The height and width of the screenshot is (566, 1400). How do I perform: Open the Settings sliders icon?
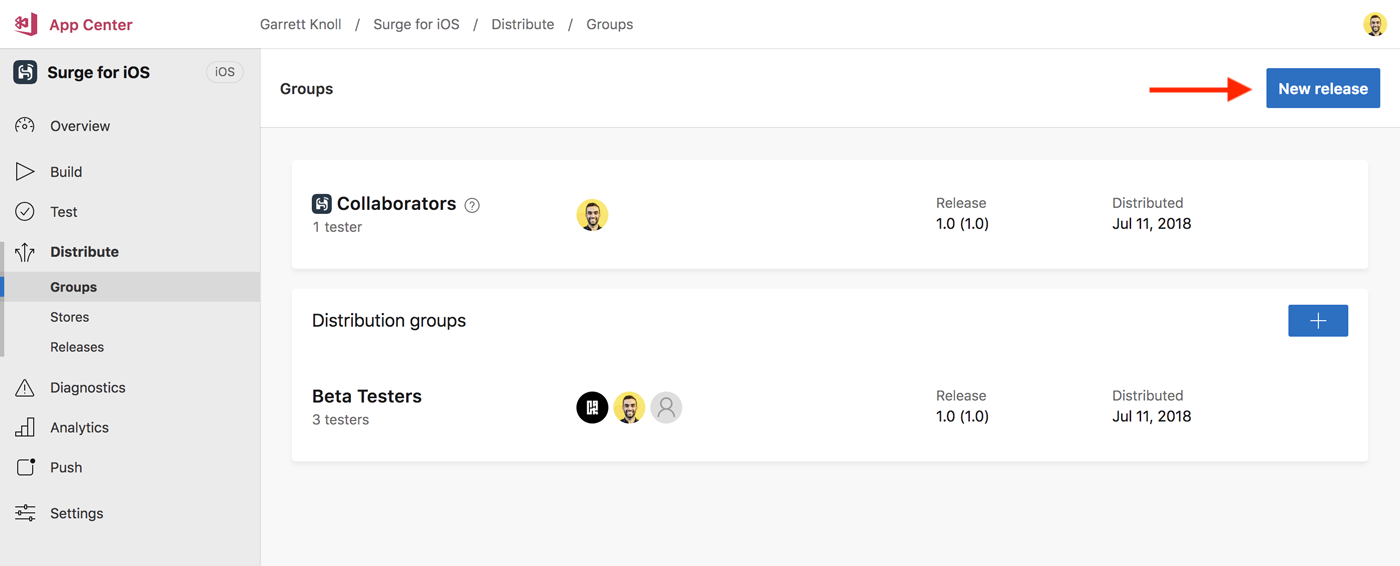click(x=25, y=513)
